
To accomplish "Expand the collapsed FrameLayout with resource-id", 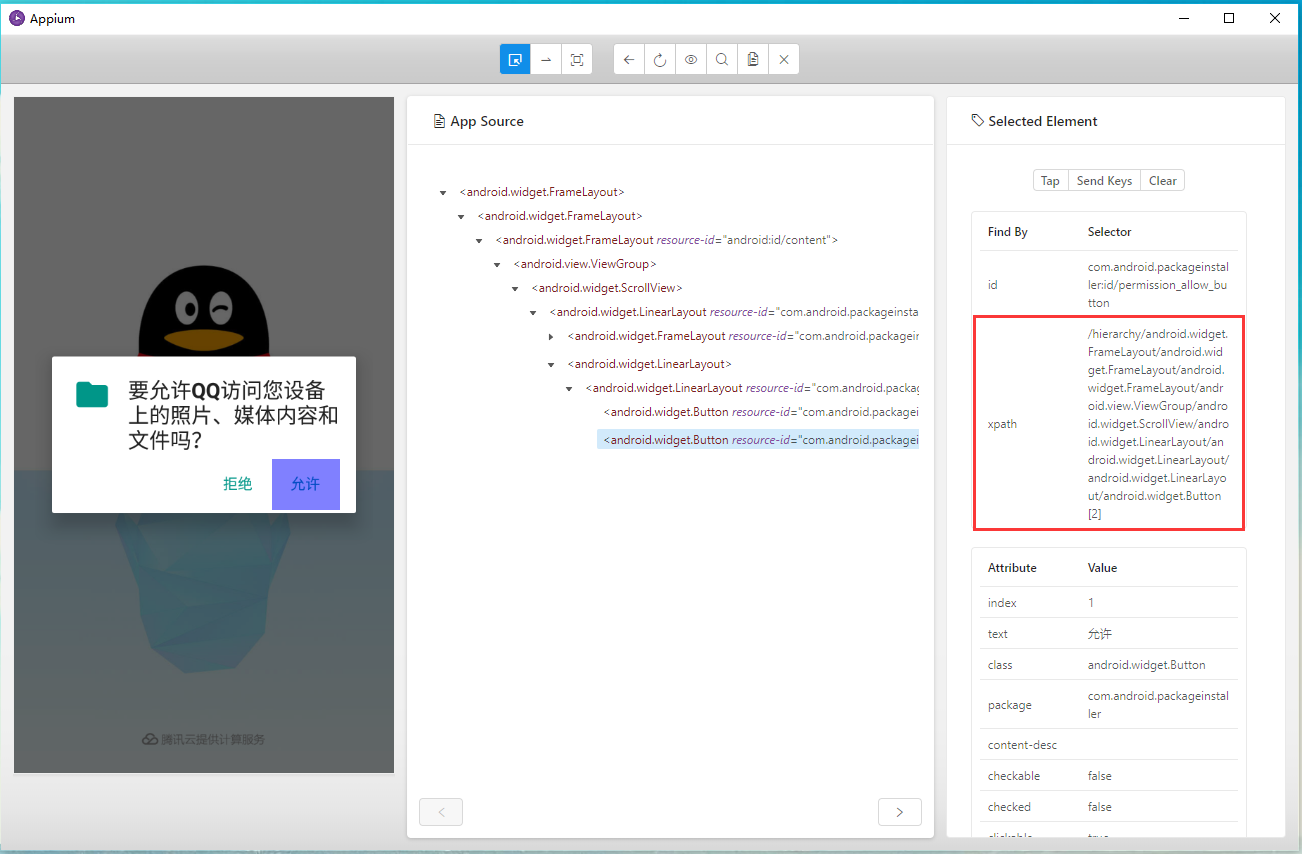I will click(551, 337).
